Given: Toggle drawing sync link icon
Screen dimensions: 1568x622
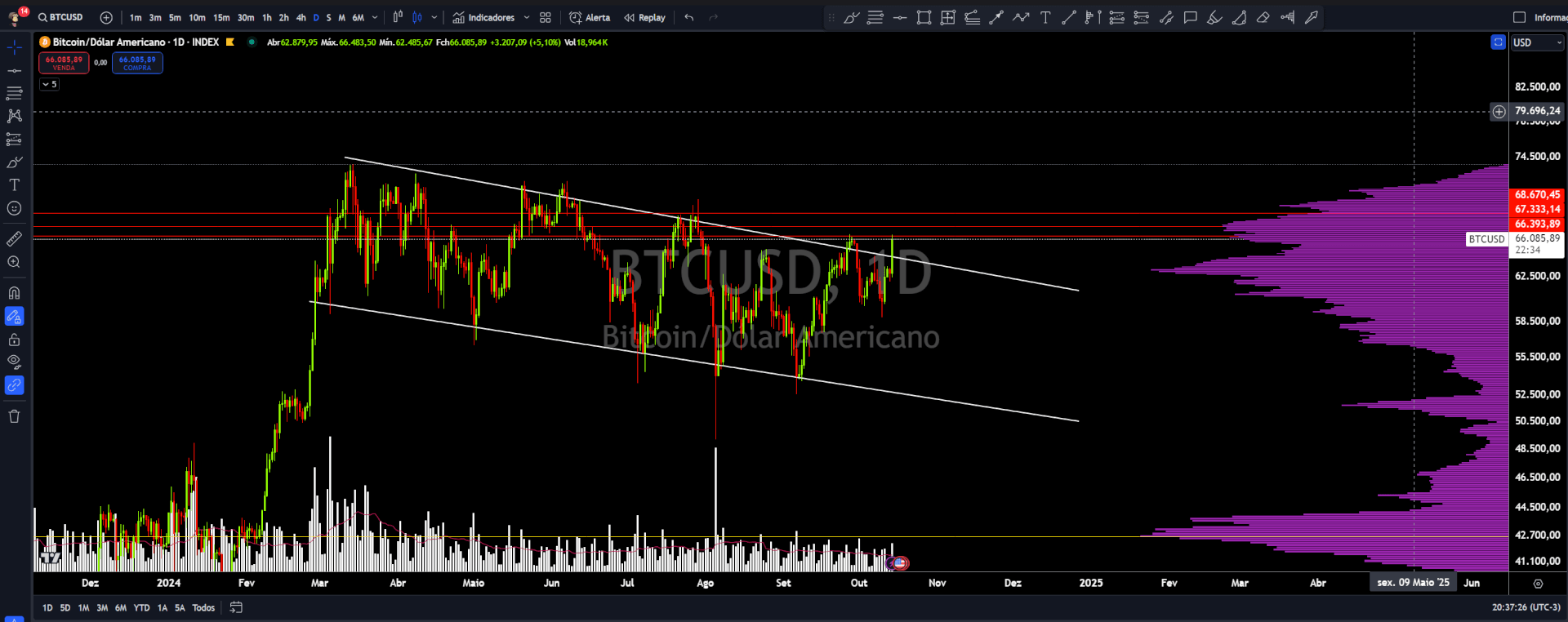Looking at the screenshot, I should (14, 385).
